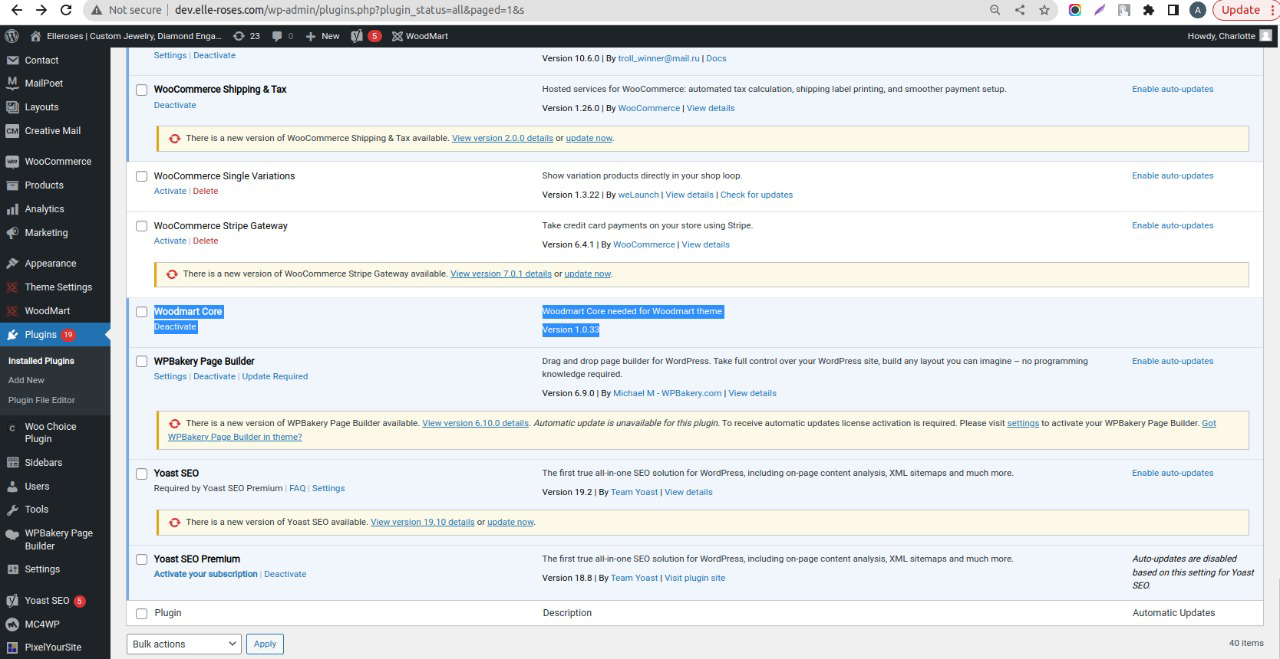Screen dimensions: 1280x659
Task: View version 6.10.0 details for WPBakery
Action: pyautogui.click(x=475, y=423)
